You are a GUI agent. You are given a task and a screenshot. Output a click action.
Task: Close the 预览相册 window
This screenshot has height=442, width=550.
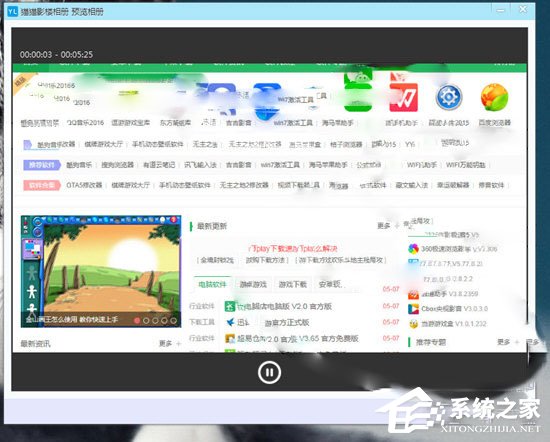pos(523,9)
